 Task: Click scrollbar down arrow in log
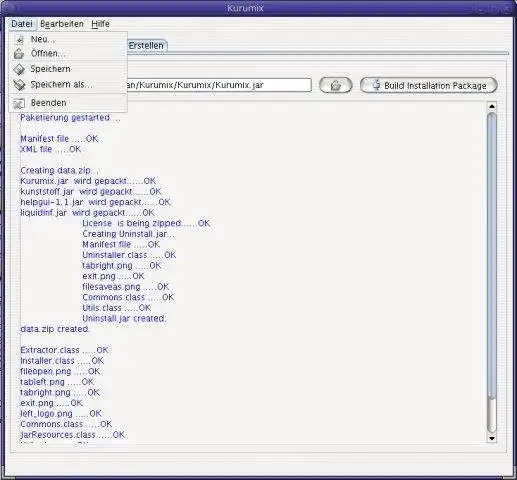(492, 438)
